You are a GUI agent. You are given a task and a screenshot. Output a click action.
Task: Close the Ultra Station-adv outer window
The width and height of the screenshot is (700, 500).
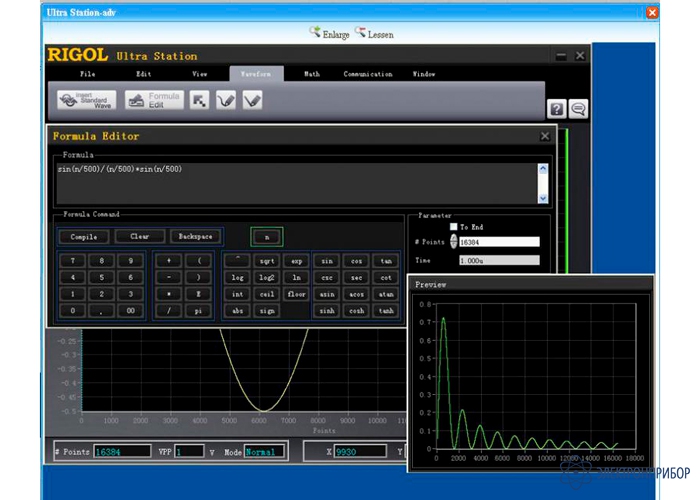click(652, 12)
